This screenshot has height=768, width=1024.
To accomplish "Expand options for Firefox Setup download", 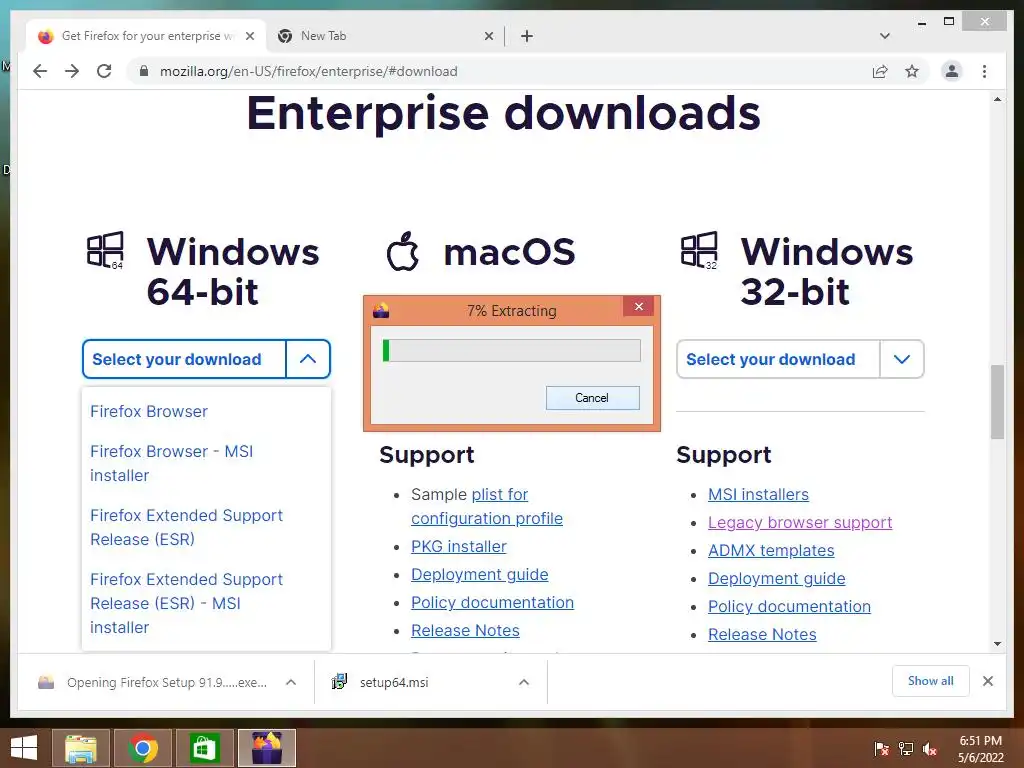I will [291, 682].
